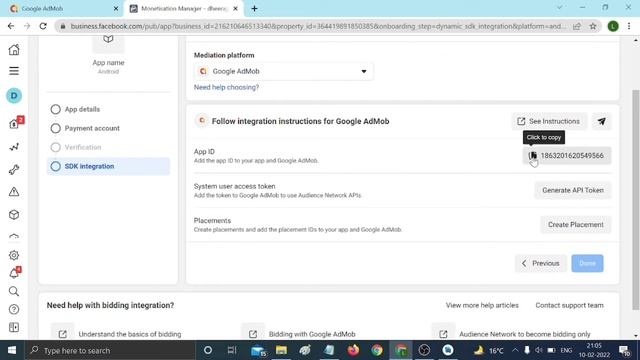Open Firefox from the taskbar
The height and width of the screenshot is (360, 640).
[x=353, y=350]
